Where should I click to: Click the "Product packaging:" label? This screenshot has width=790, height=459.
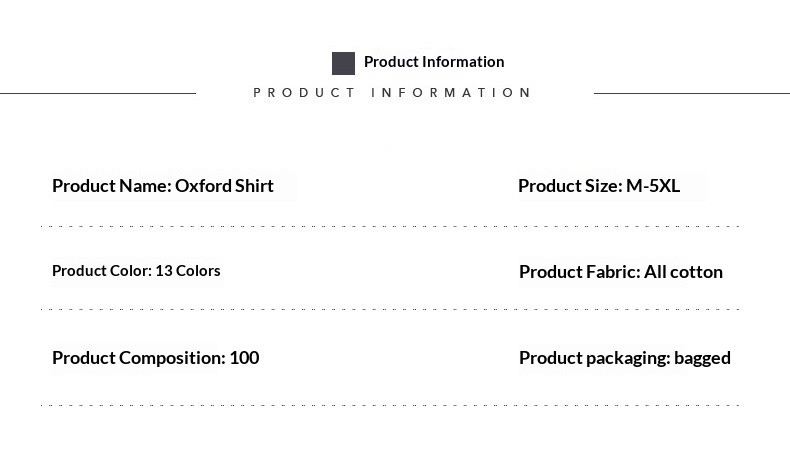click(594, 358)
